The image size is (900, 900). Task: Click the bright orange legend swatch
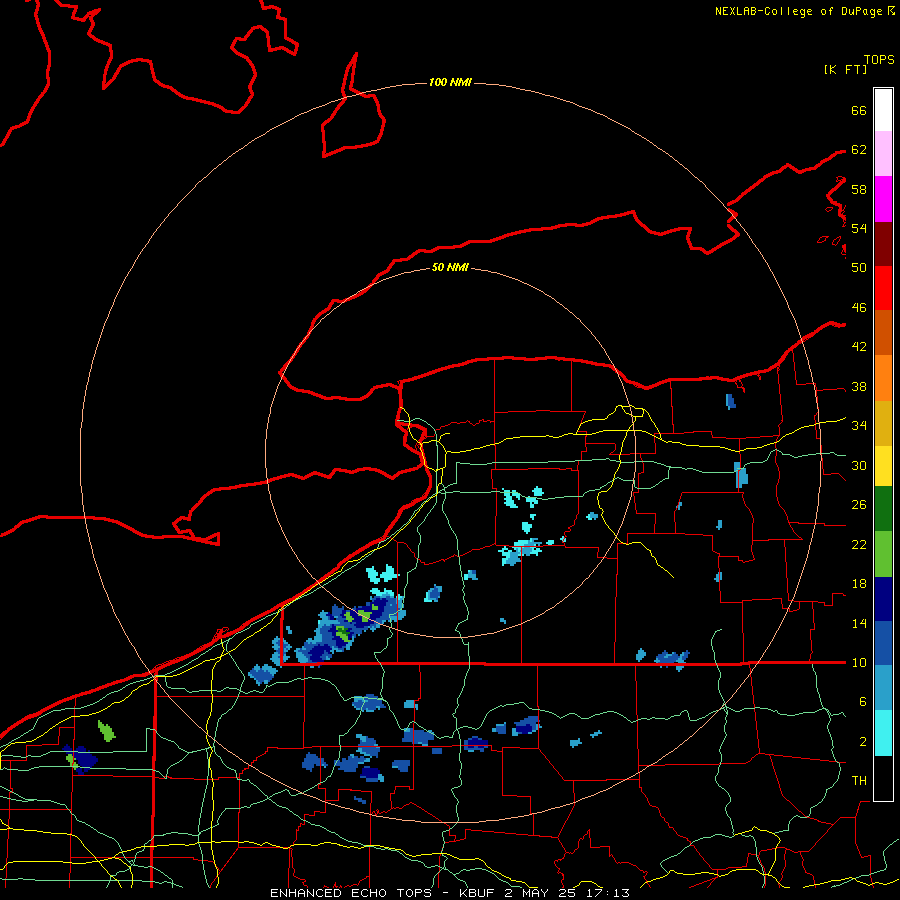pos(883,378)
